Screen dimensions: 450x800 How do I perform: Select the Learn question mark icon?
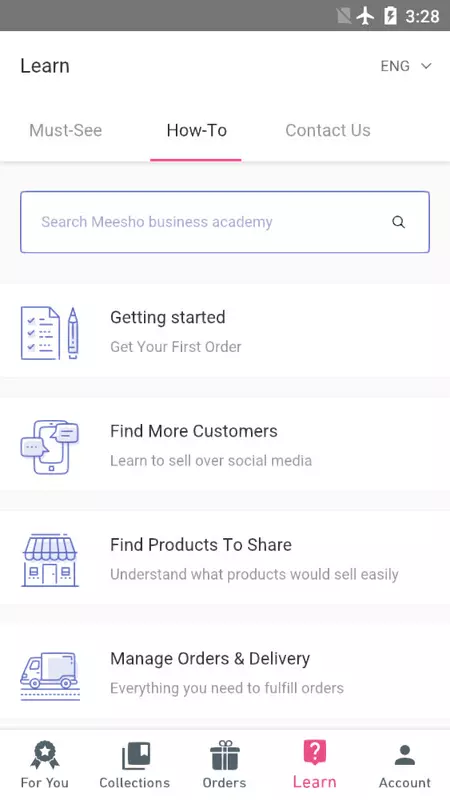[x=315, y=753]
